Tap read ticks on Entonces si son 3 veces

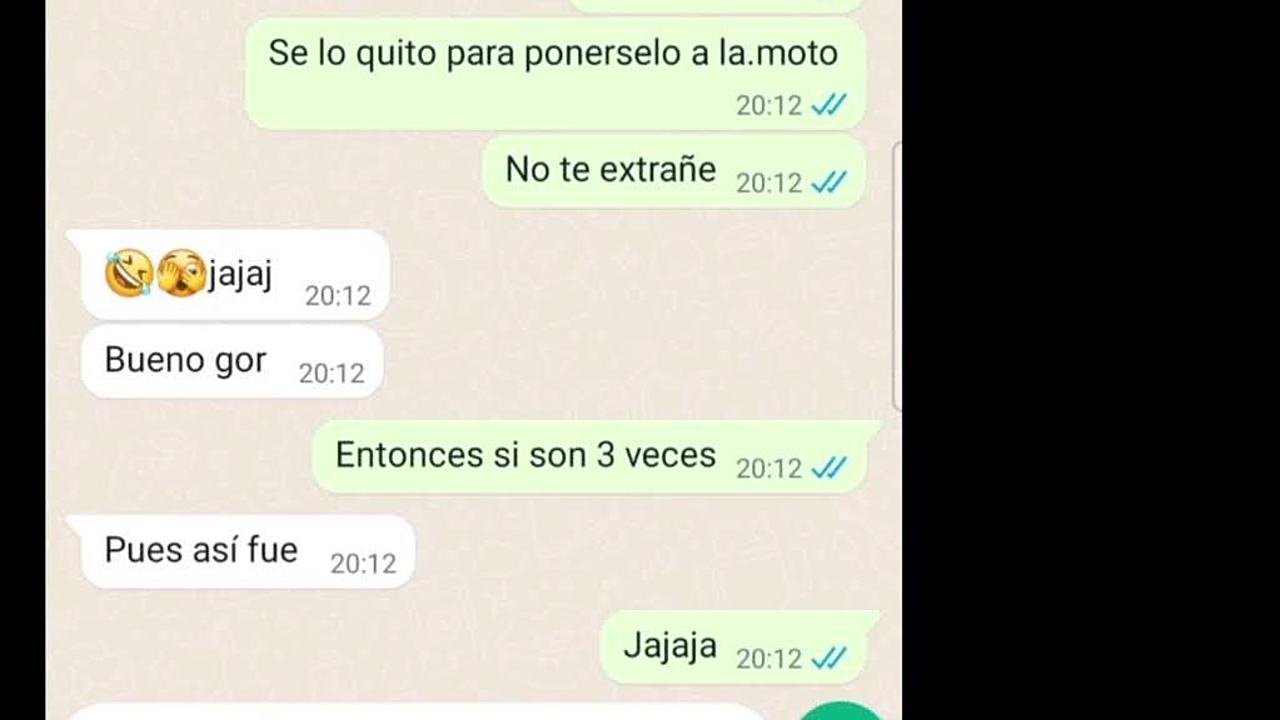point(829,467)
